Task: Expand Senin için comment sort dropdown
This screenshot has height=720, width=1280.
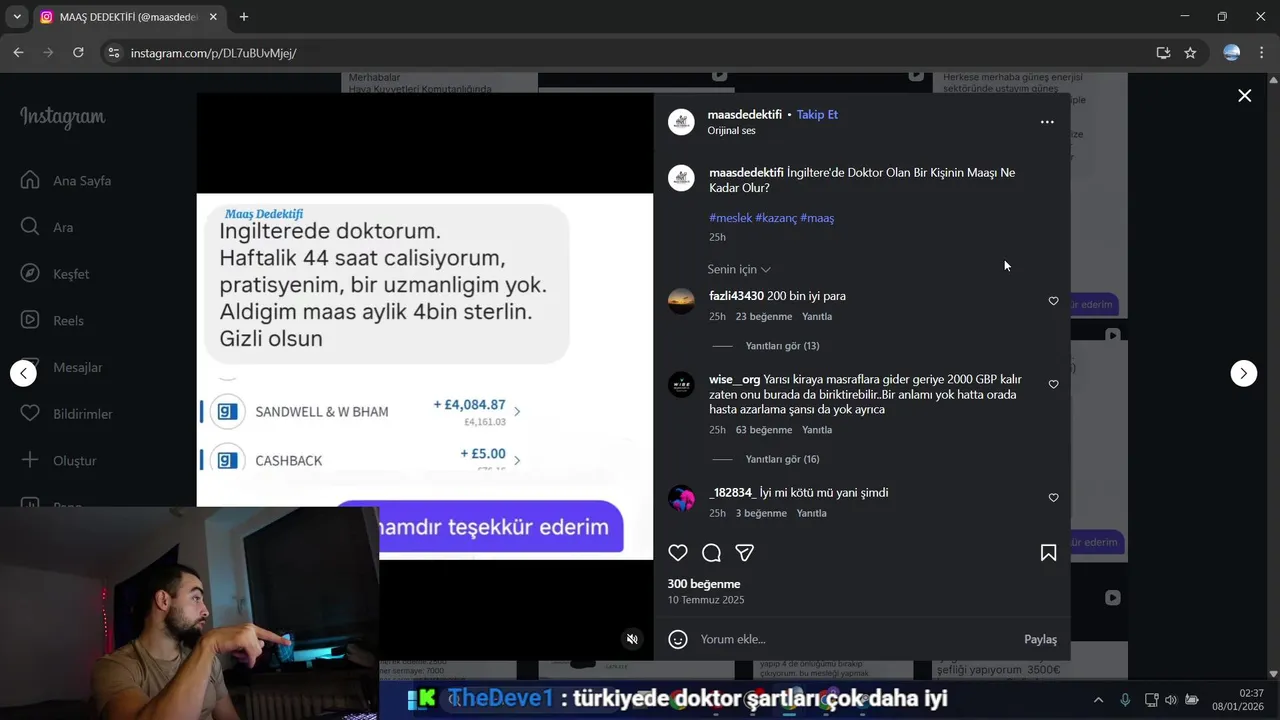Action: point(739,270)
